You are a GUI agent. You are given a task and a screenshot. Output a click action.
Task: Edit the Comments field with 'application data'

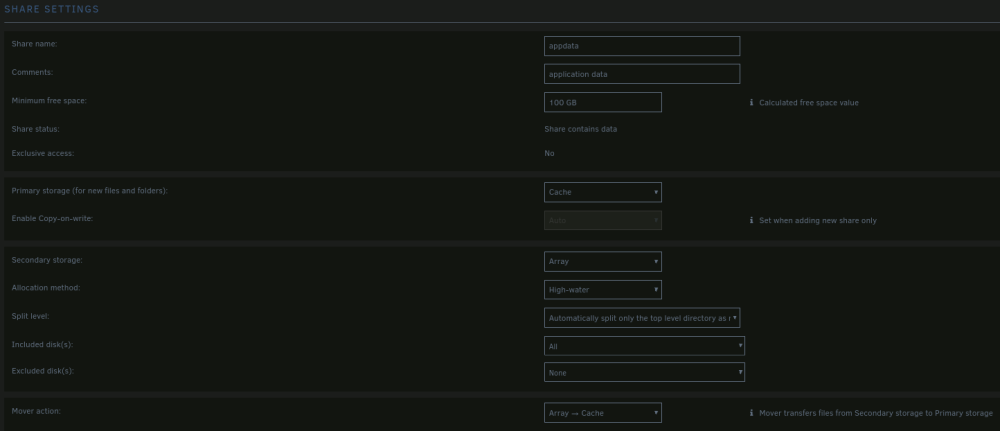point(642,74)
